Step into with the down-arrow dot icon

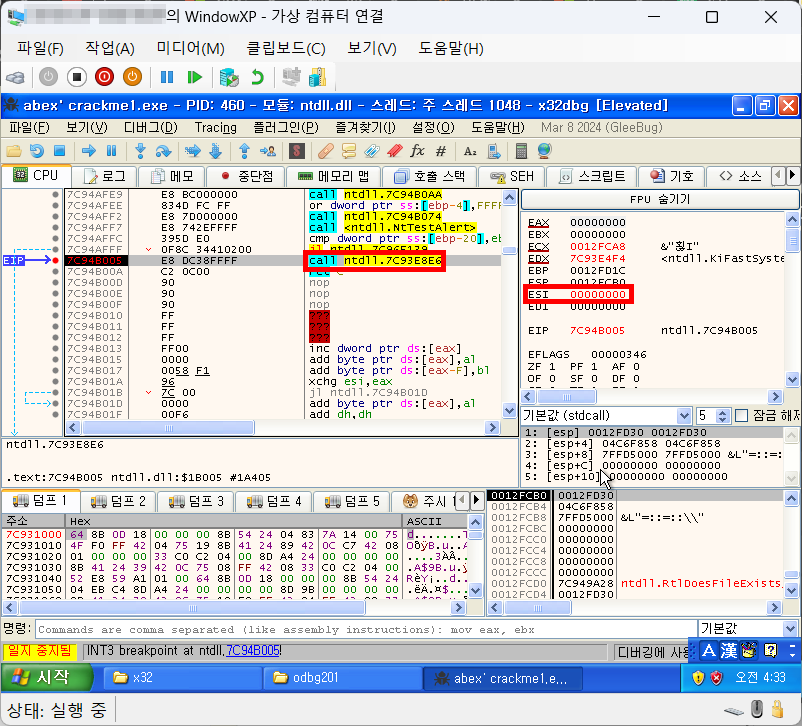pyautogui.click(x=140, y=151)
